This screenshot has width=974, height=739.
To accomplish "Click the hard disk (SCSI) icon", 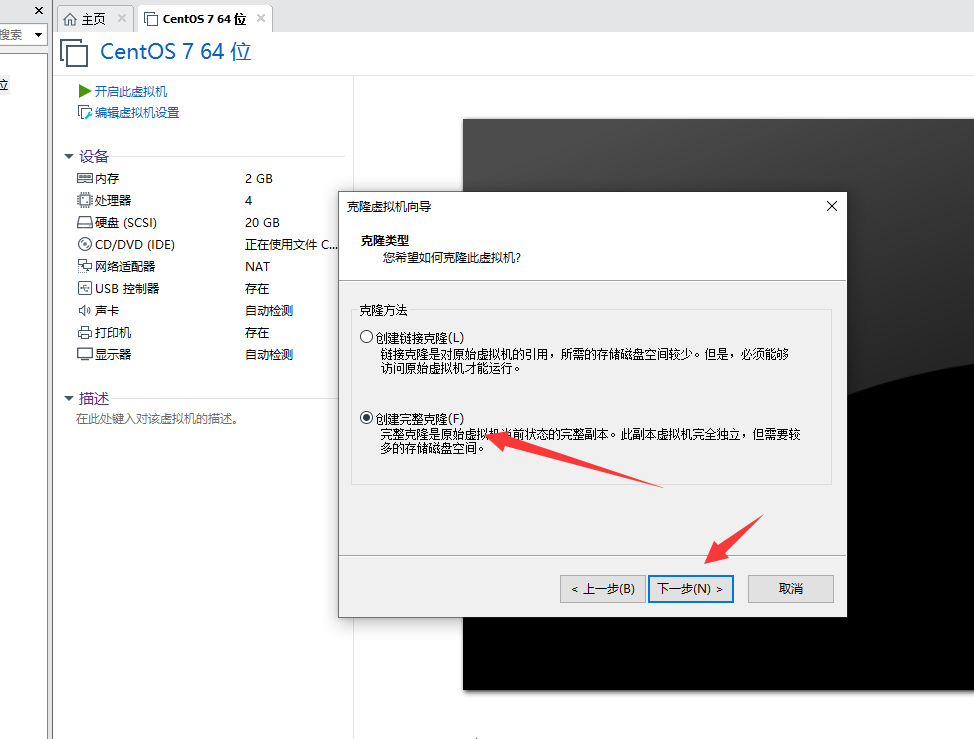I will (84, 222).
